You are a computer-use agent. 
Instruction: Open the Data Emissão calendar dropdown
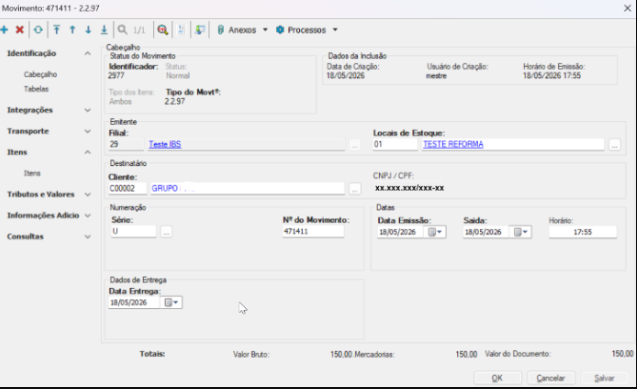(x=435, y=232)
